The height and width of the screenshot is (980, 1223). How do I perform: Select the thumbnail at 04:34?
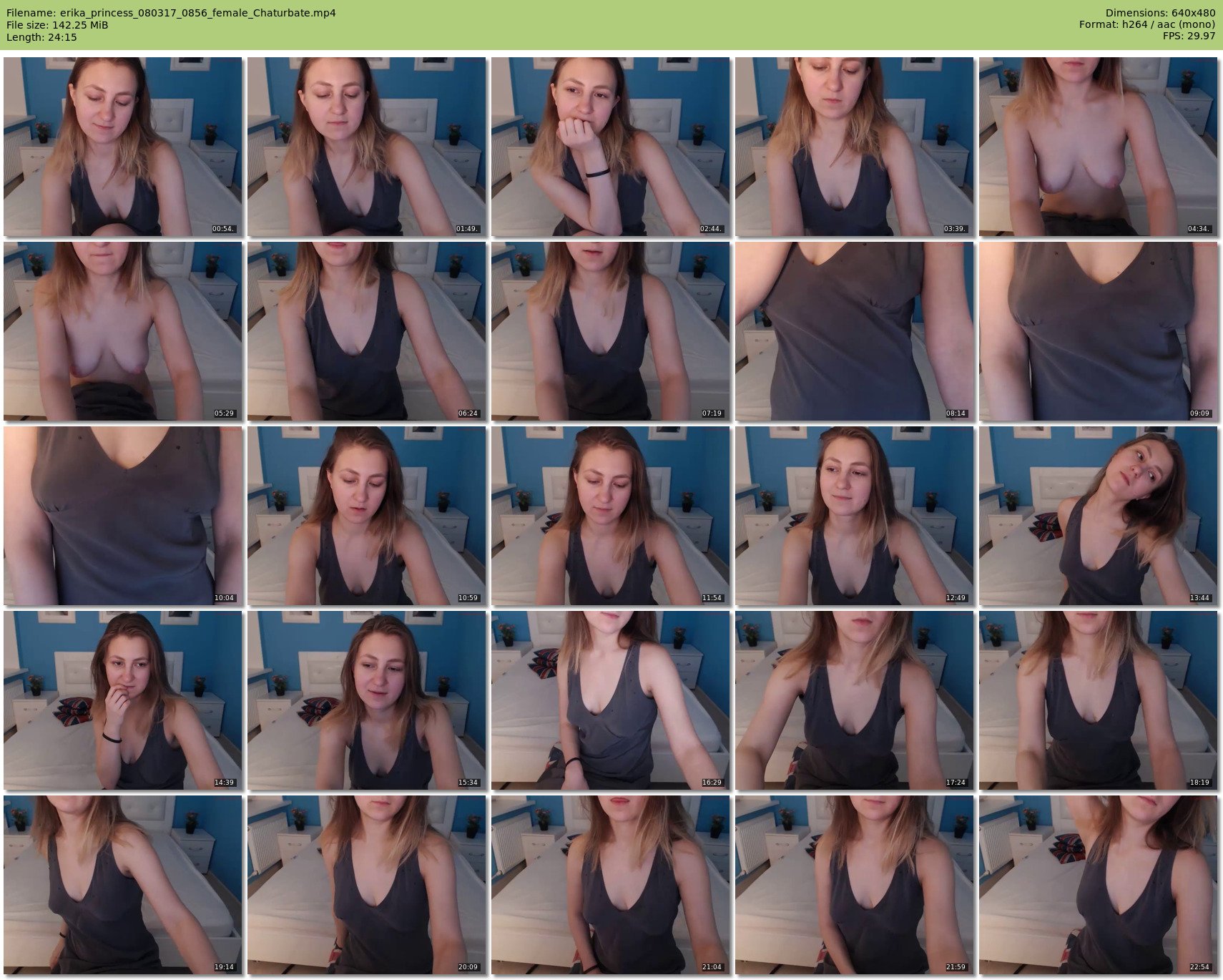click(1099, 147)
